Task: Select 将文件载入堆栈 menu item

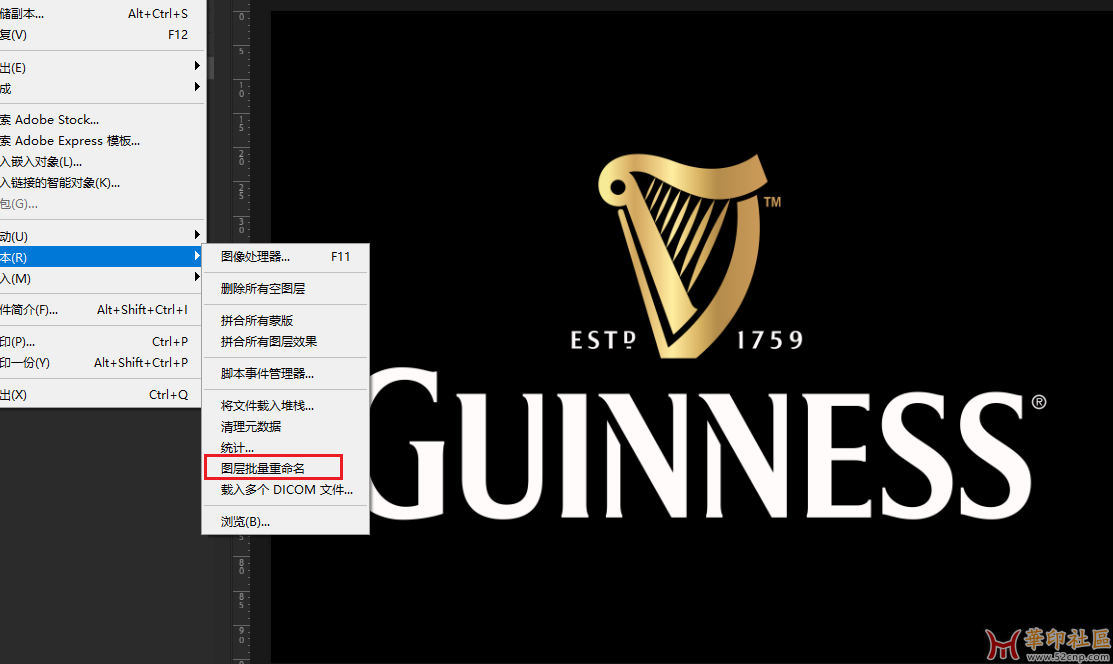Action: click(x=285, y=406)
